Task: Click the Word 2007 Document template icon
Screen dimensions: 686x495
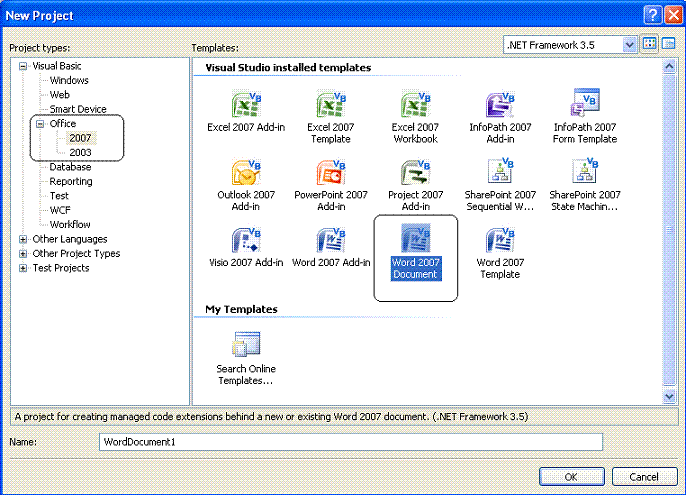Action: [415, 239]
